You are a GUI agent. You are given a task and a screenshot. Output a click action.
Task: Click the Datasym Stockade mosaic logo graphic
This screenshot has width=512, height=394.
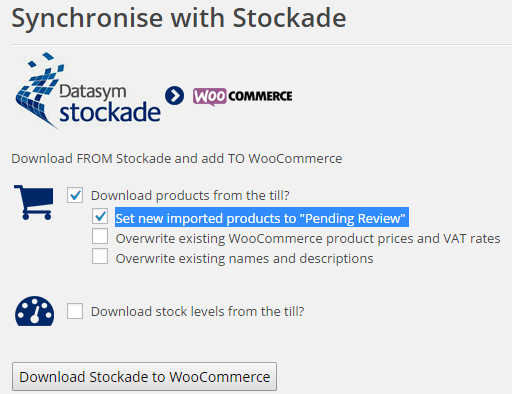pyautogui.click(x=38, y=90)
